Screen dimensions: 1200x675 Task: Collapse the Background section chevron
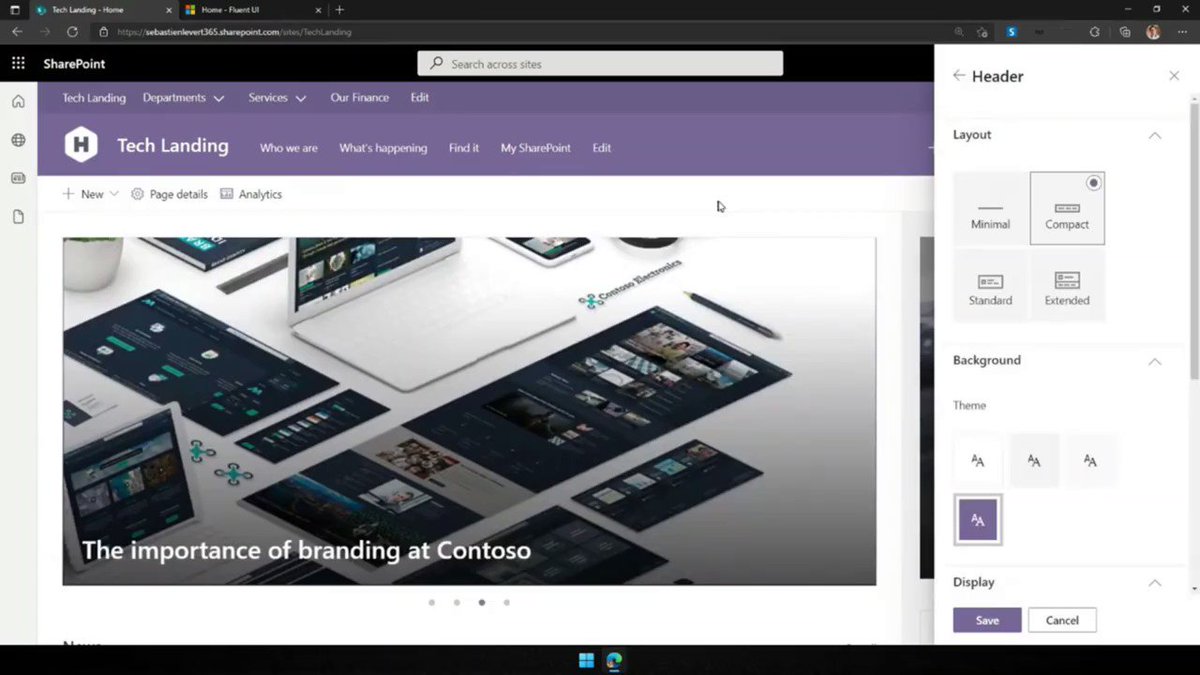pyautogui.click(x=1155, y=361)
